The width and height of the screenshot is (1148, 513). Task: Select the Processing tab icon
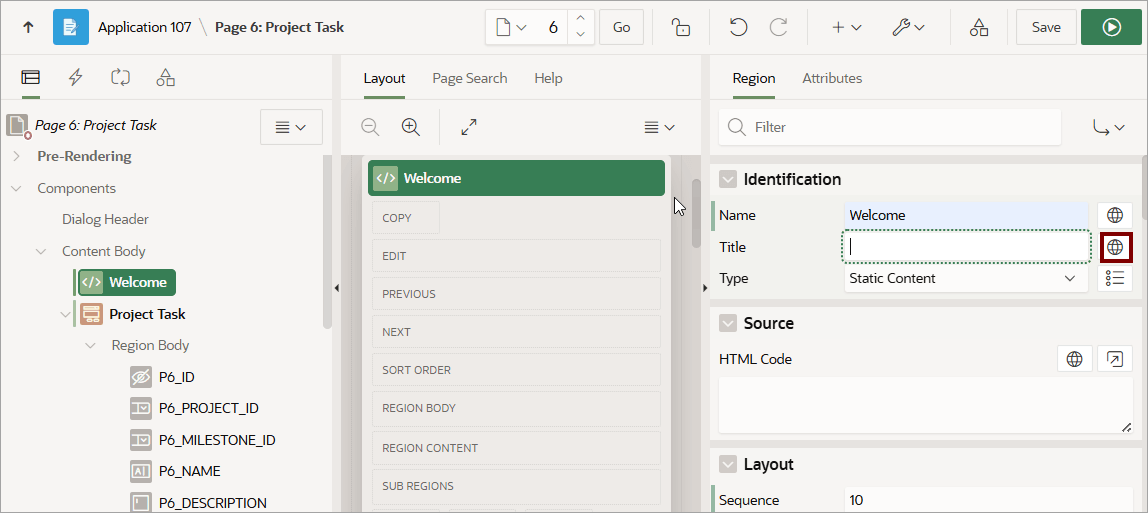click(x=120, y=77)
